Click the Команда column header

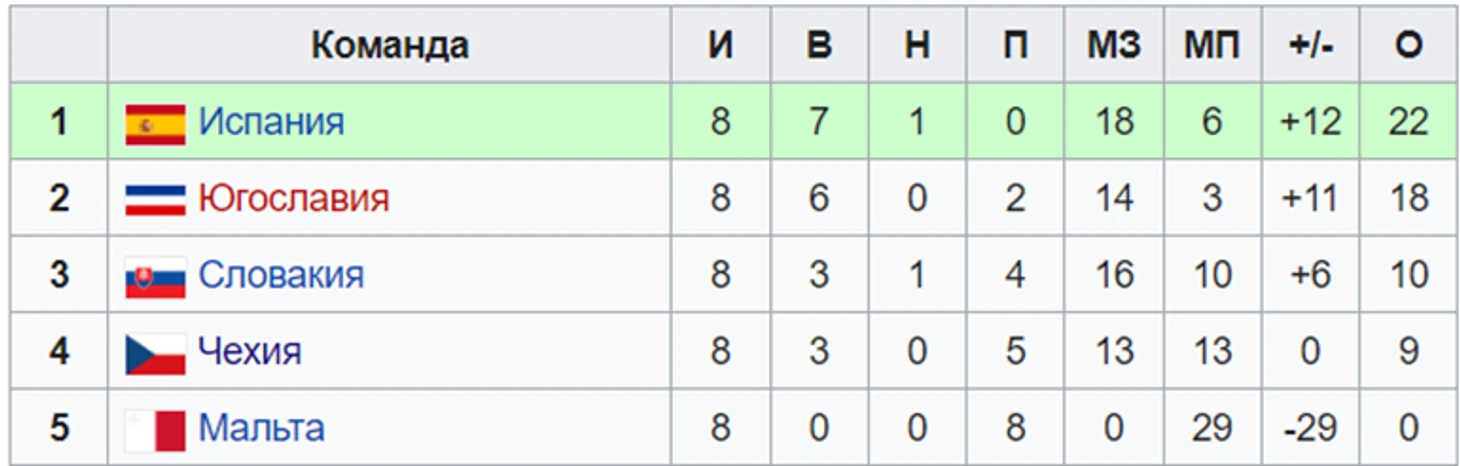[x=389, y=45]
